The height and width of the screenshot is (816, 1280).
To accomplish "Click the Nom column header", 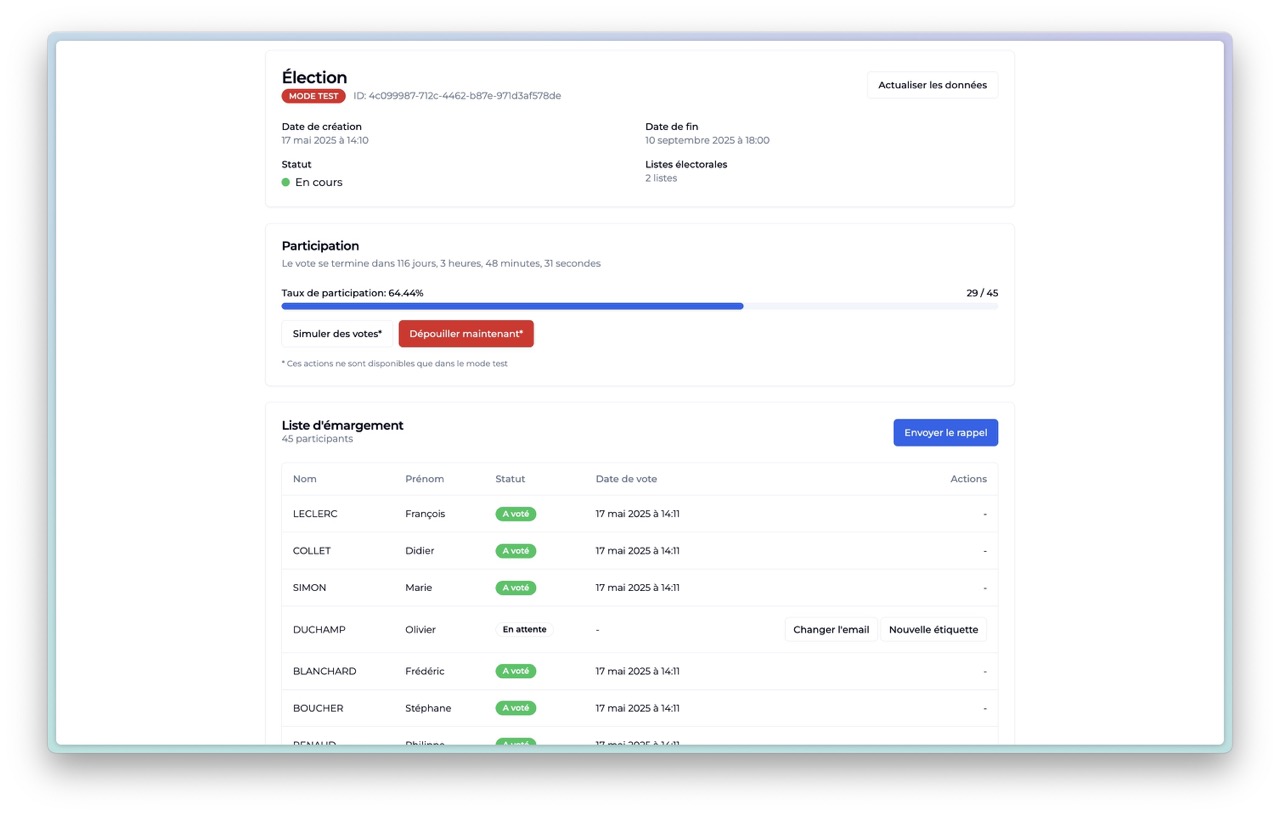I will coord(304,479).
